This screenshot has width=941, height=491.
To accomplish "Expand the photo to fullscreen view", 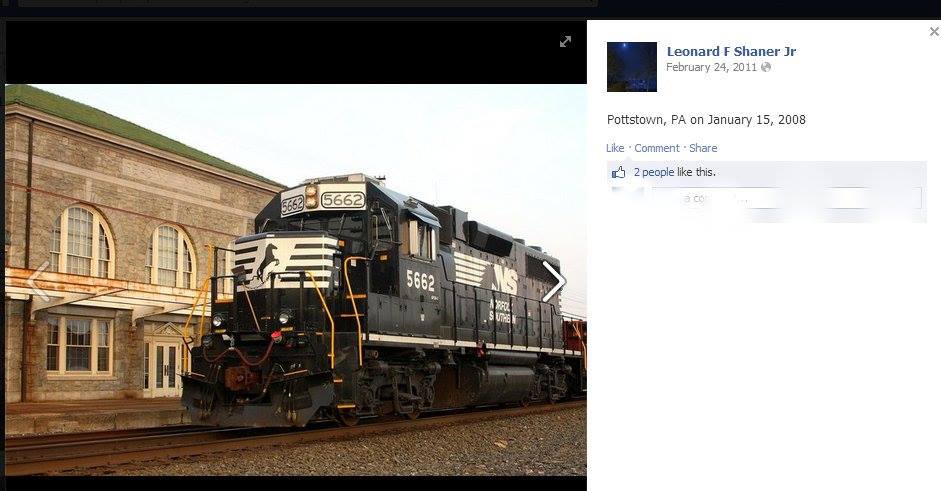I will [x=565, y=41].
